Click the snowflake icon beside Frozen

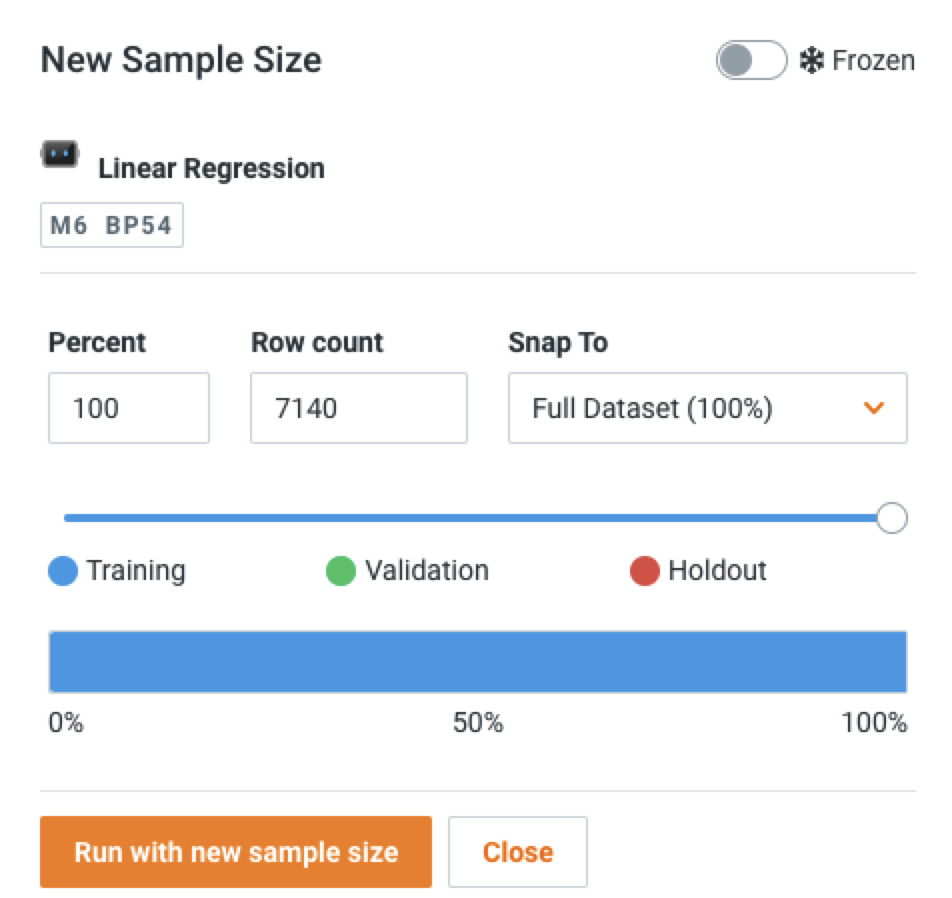click(x=809, y=61)
